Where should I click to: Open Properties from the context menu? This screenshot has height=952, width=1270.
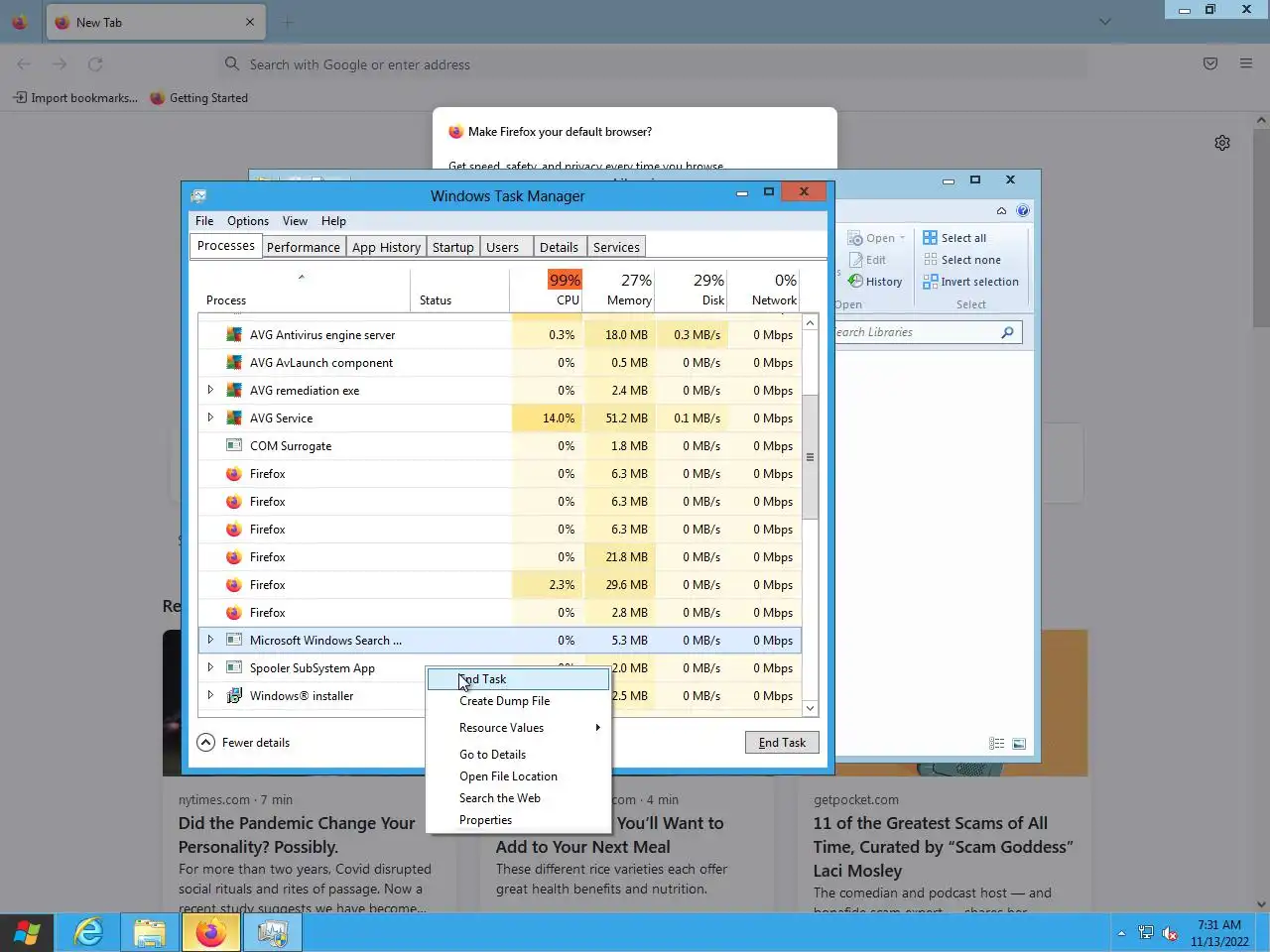(518, 820)
